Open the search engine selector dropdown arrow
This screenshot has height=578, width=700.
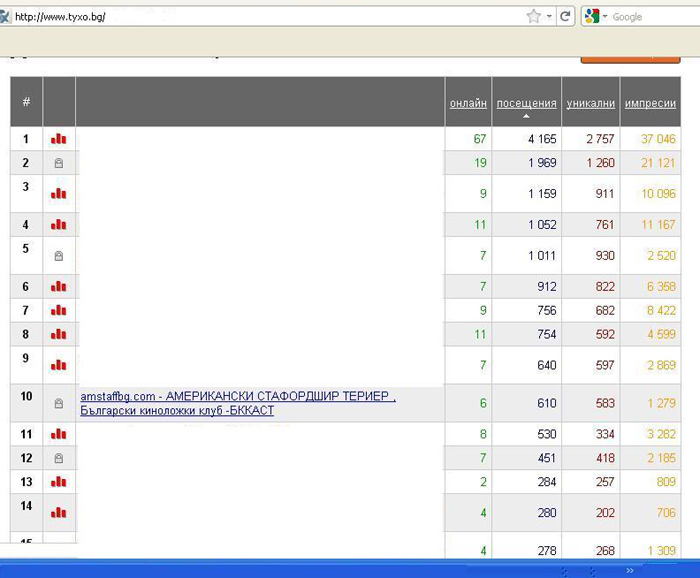tap(605, 17)
